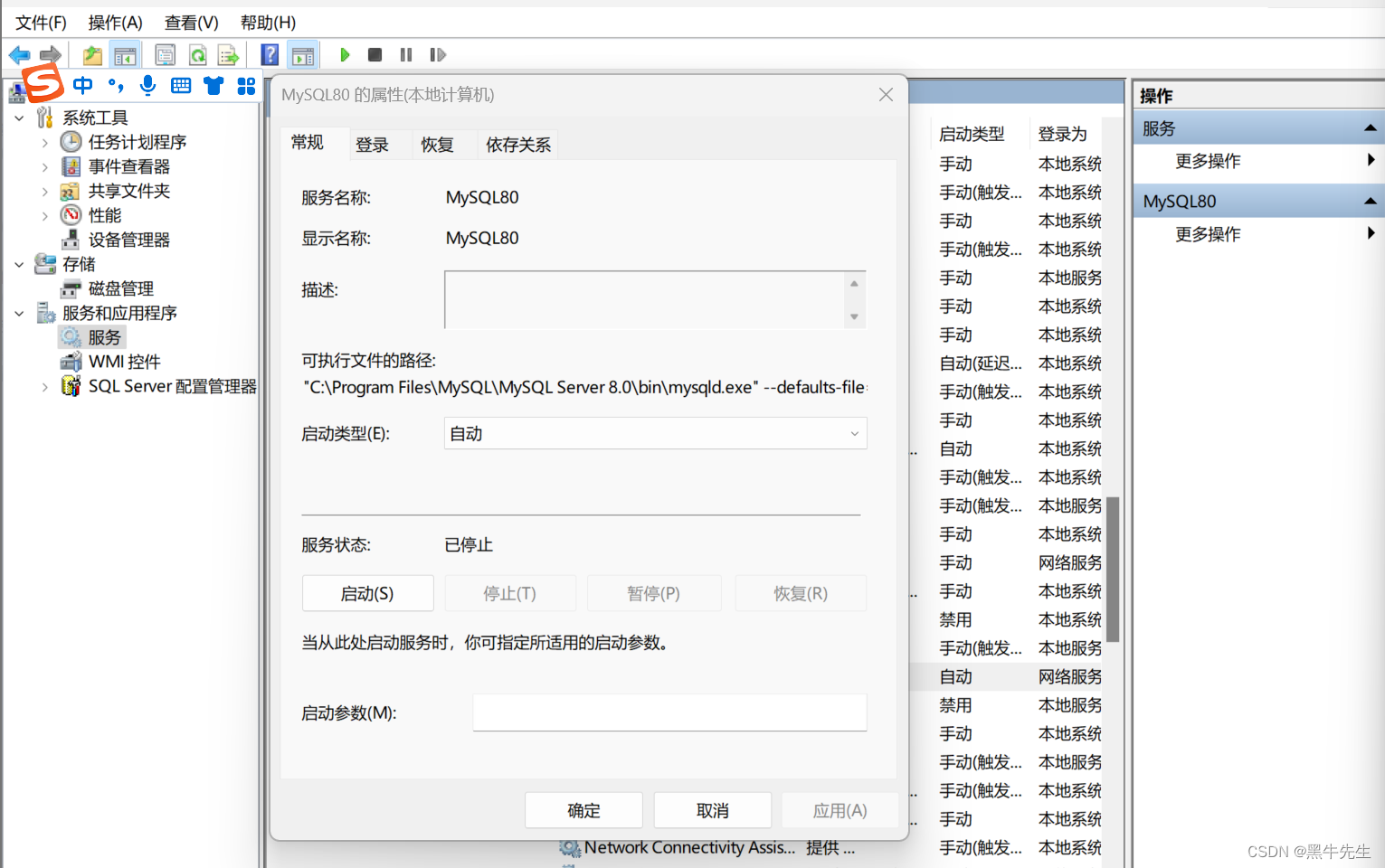Open the Sogou toolbox grid icon
The image size is (1385, 868).
tap(246, 86)
